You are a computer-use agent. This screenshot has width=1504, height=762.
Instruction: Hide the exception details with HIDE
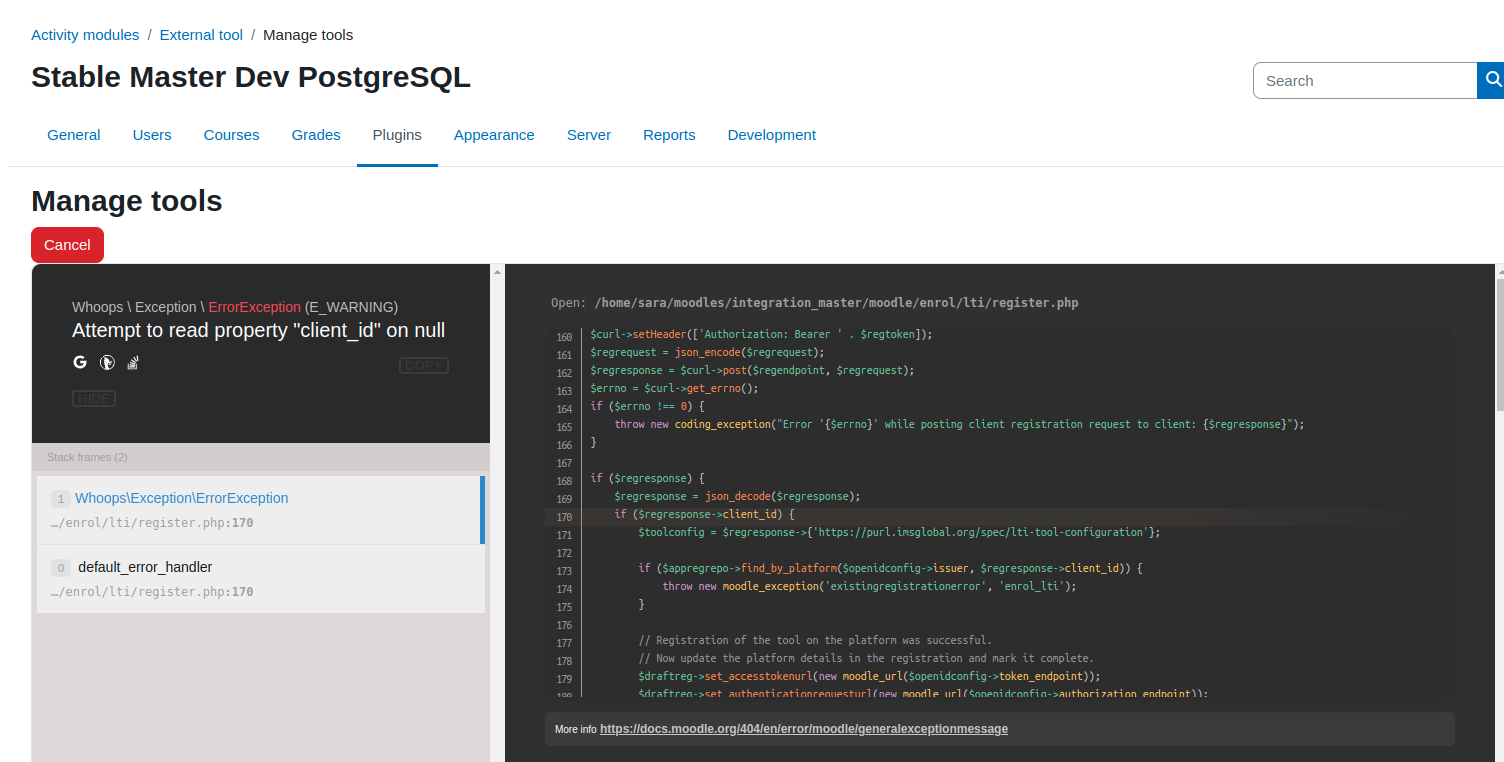pyautogui.click(x=94, y=399)
